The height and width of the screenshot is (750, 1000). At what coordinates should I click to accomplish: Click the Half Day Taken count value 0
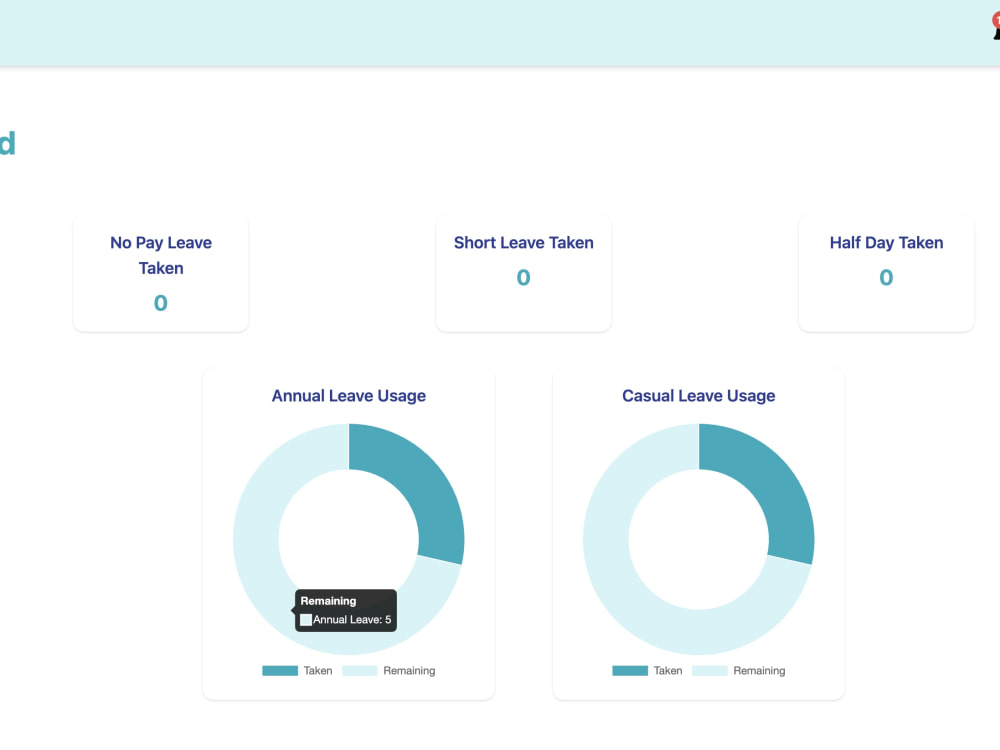coord(886,277)
